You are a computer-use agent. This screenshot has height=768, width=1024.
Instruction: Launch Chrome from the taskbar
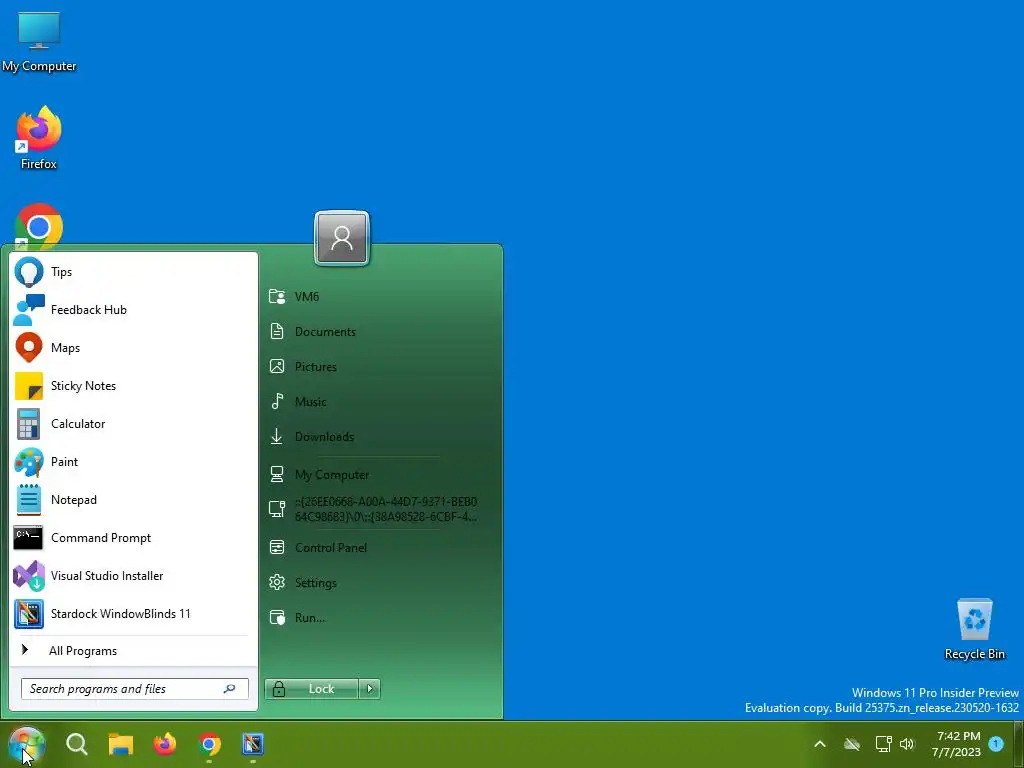(209, 744)
